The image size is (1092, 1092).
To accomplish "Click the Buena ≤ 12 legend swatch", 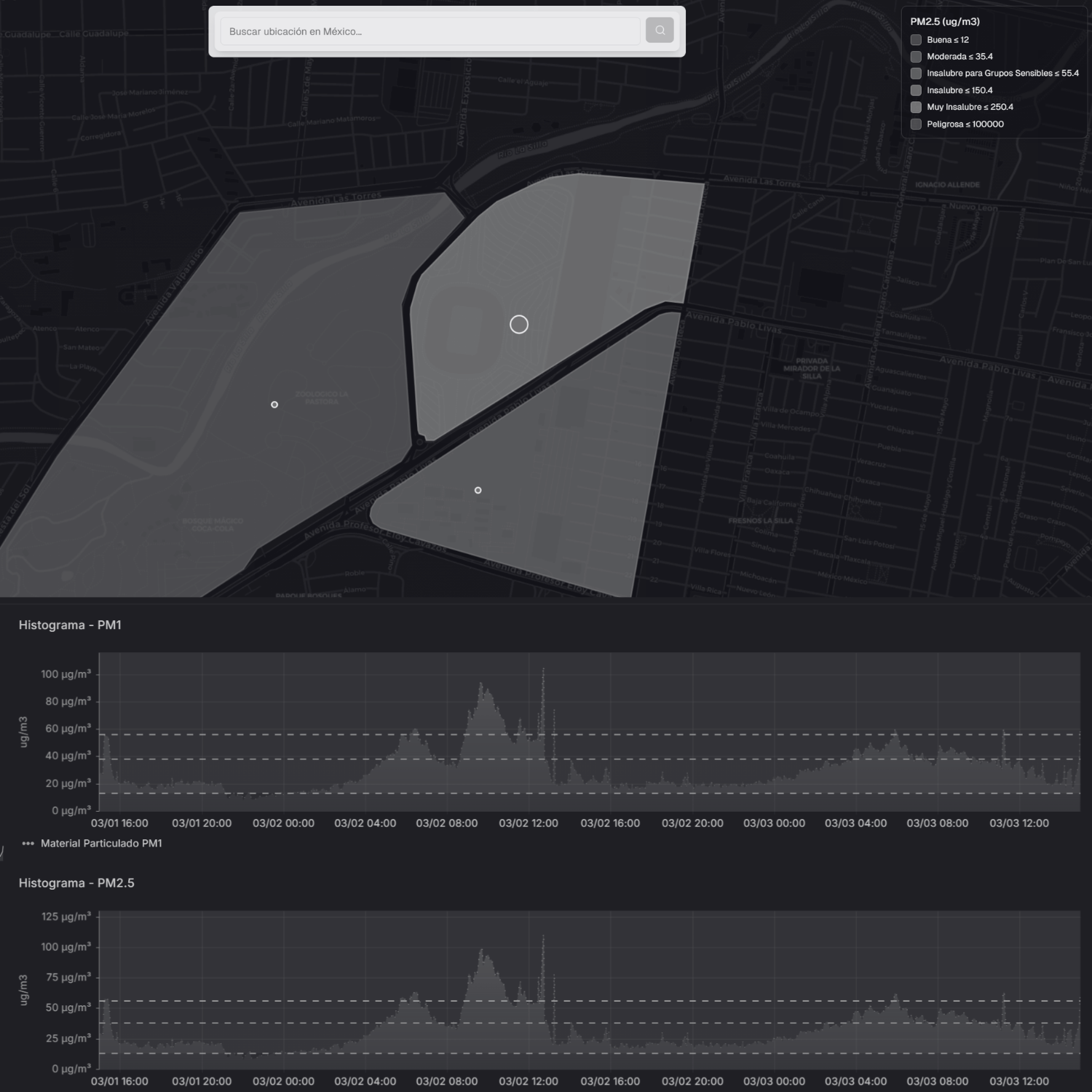I will click(x=916, y=40).
